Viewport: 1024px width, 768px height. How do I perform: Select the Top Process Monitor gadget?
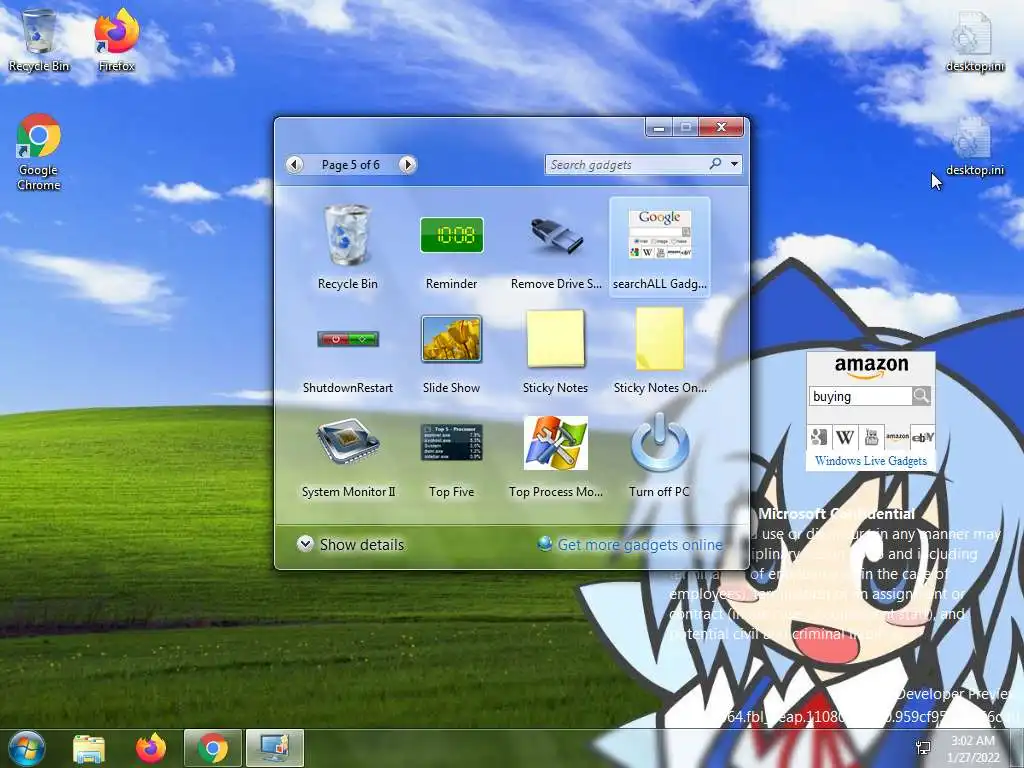point(556,456)
